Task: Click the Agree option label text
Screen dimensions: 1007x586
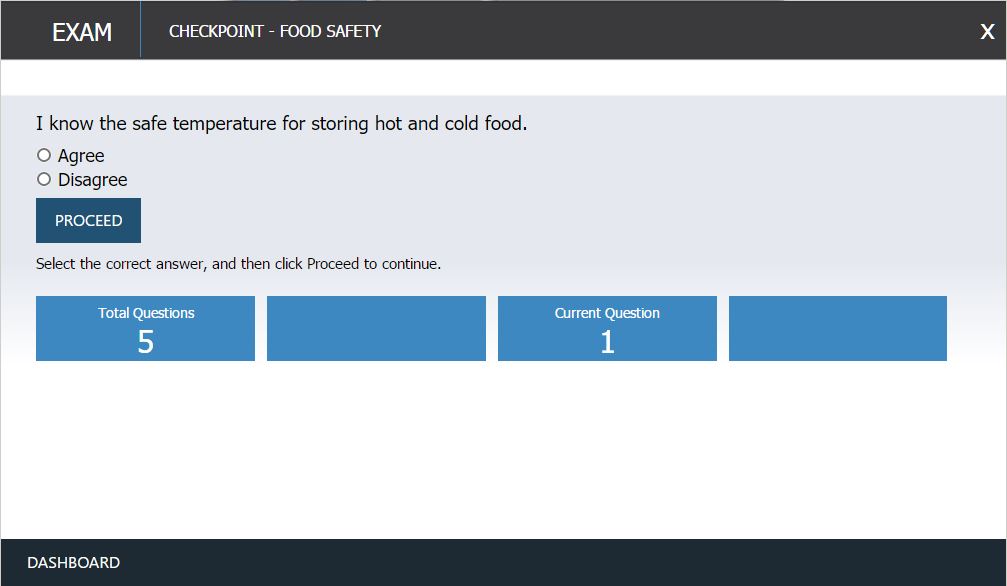Action: (x=81, y=155)
